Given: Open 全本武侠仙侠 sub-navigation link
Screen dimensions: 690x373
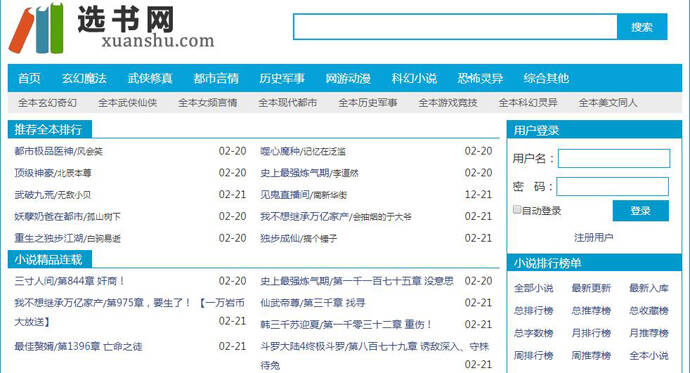Looking at the screenshot, I should (127, 103).
